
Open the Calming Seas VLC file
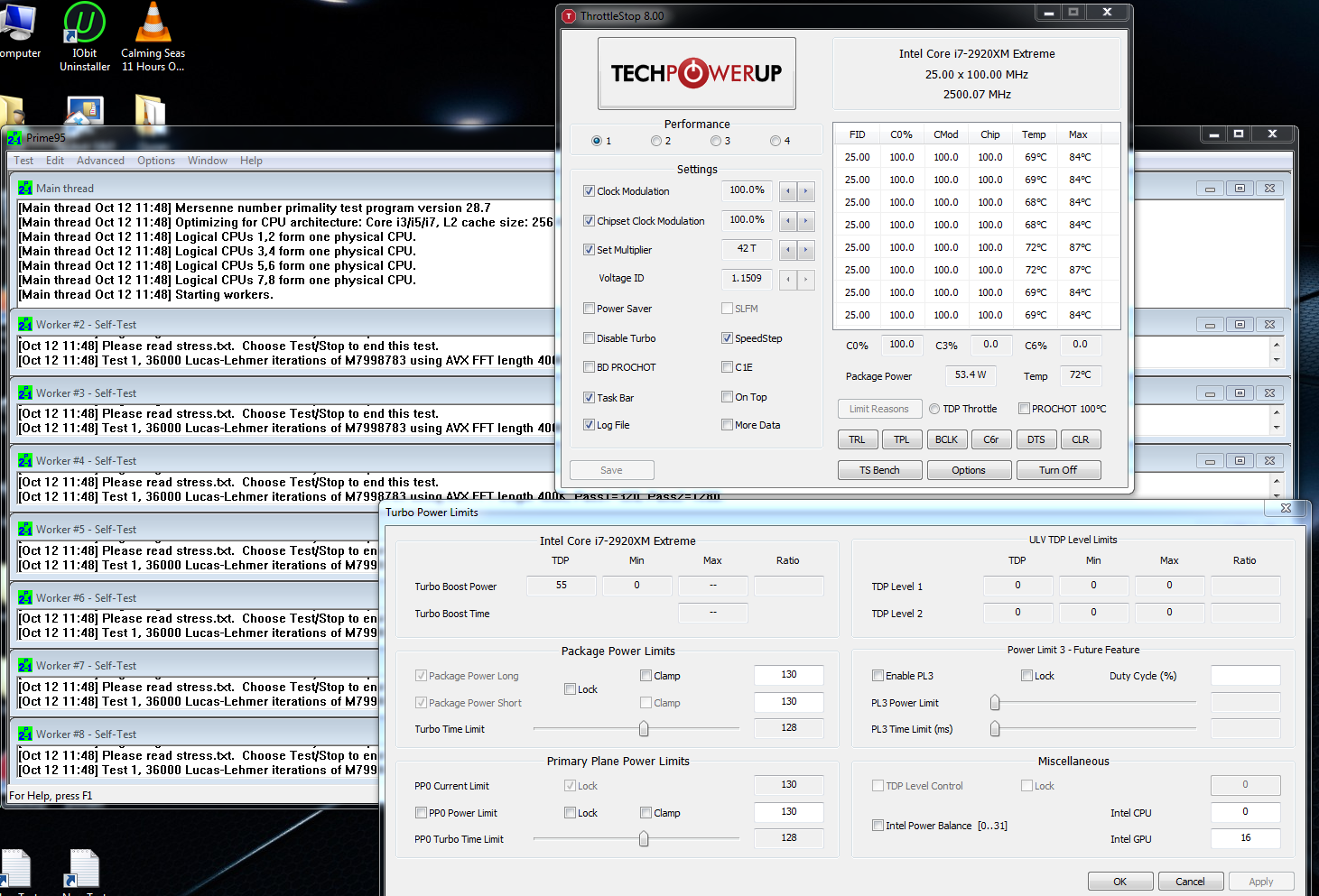pos(153,37)
